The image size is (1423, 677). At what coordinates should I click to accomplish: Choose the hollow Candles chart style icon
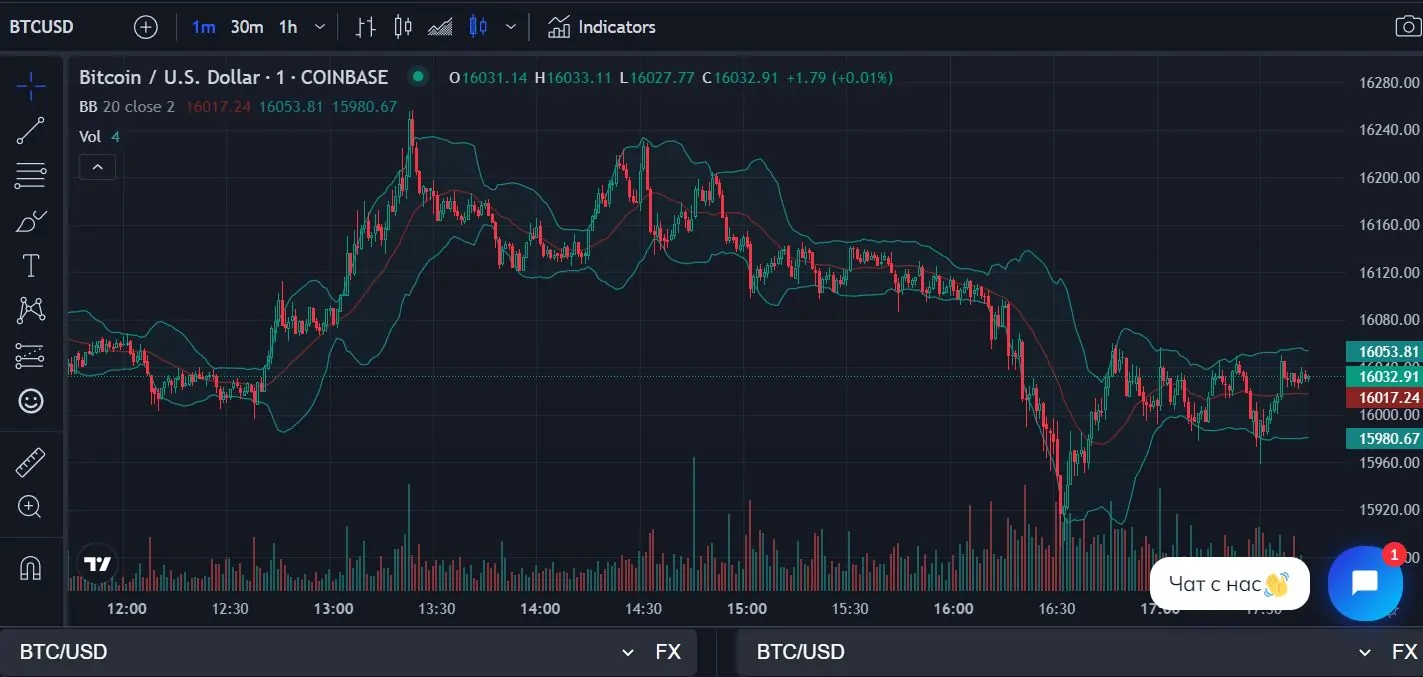coord(403,27)
